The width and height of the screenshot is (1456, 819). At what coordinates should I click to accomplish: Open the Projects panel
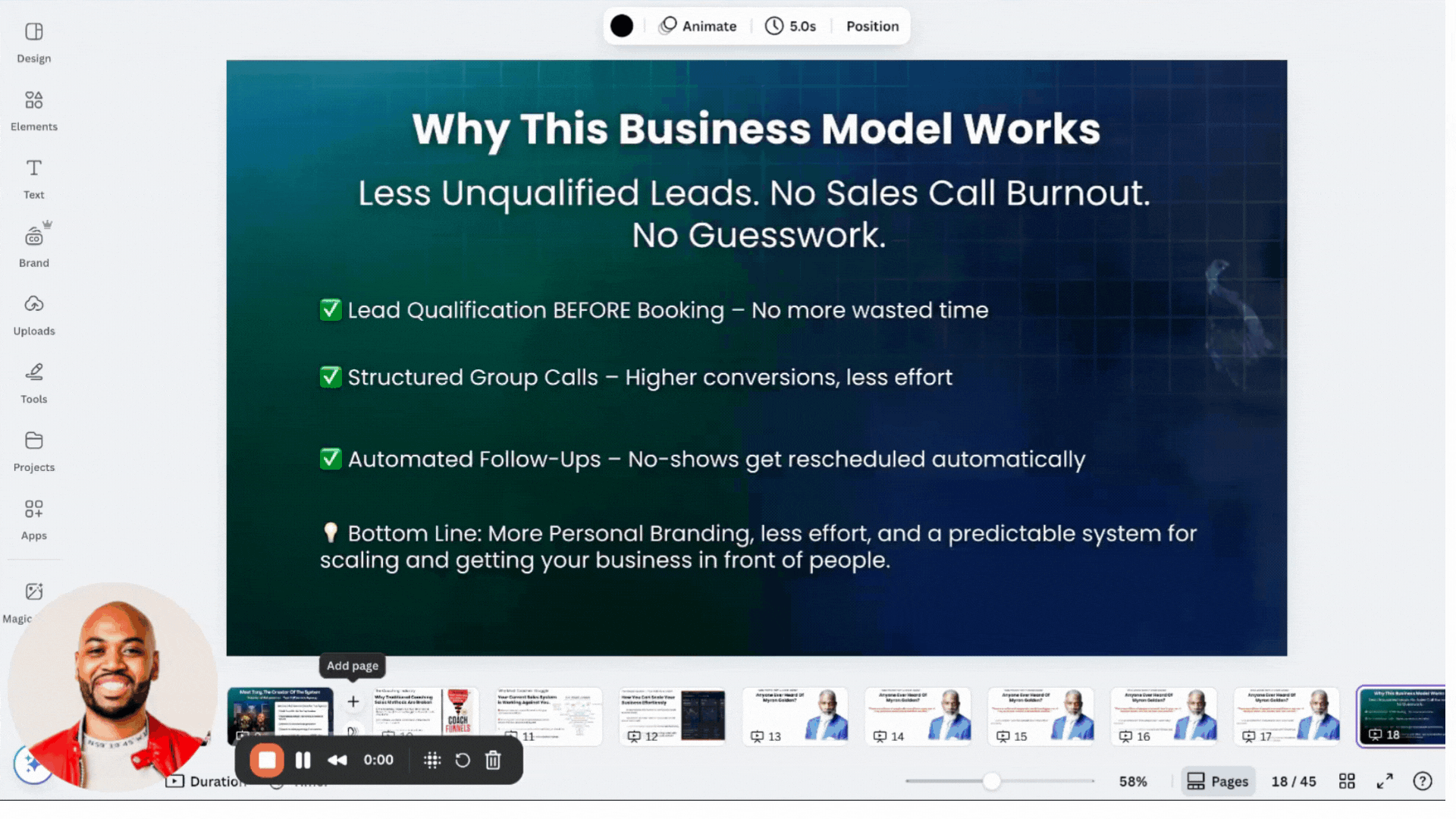point(34,452)
